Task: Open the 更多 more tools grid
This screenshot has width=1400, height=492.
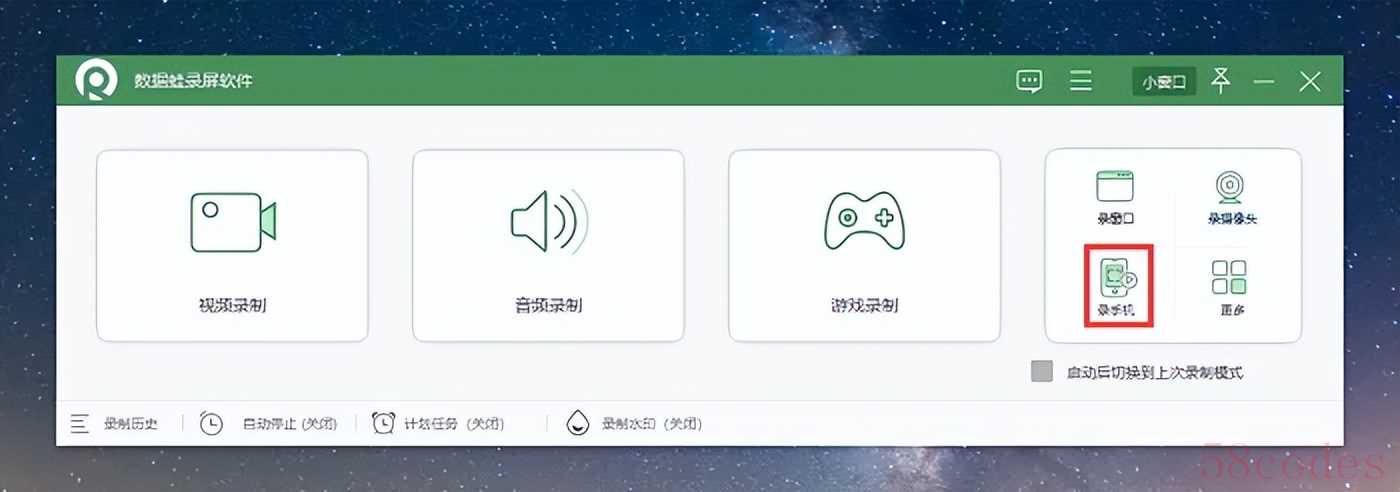Action: (1229, 287)
